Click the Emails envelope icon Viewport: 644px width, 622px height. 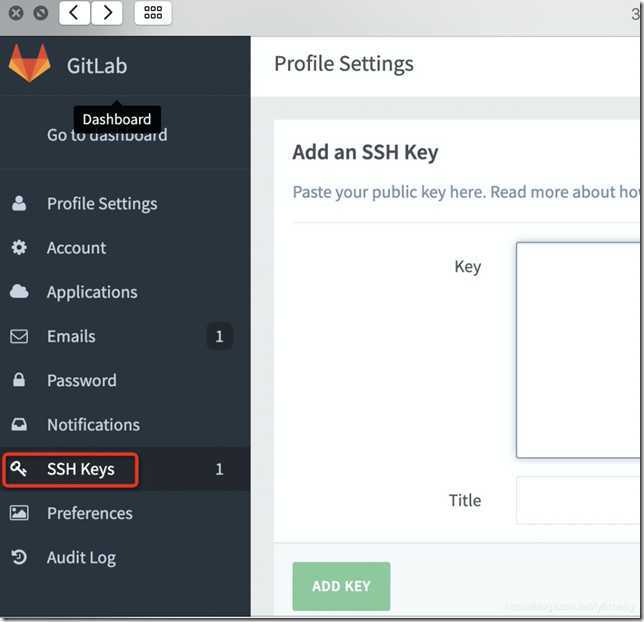tap(19, 336)
